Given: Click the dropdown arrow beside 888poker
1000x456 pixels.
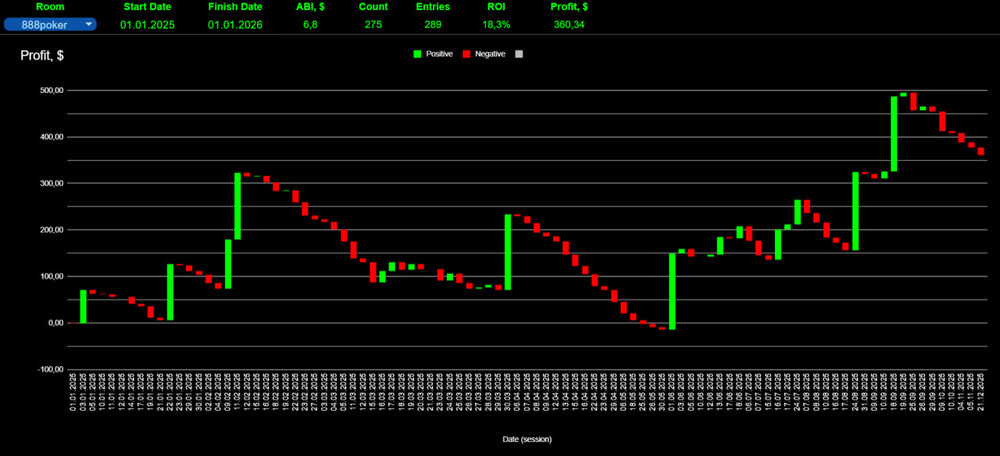Looking at the screenshot, I should [x=89, y=24].
